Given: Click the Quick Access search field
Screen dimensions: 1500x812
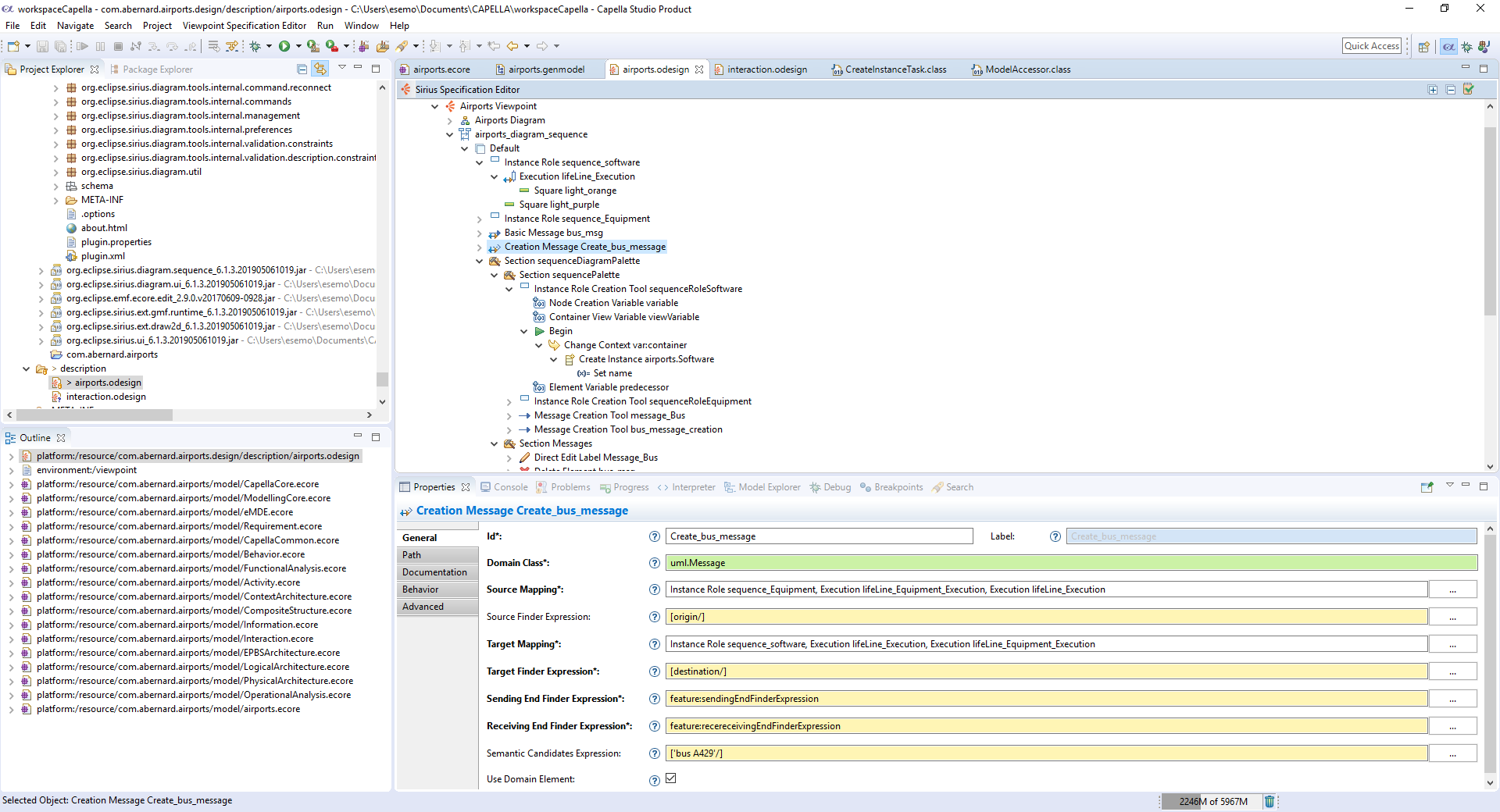Looking at the screenshot, I should pos(1372,46).
